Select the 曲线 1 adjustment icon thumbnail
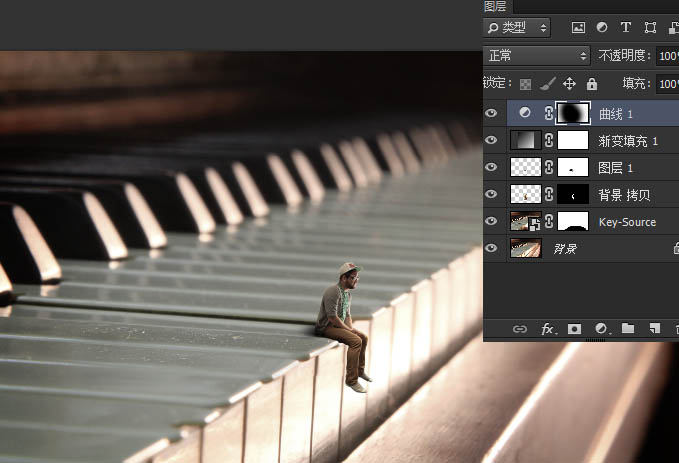The width and height of the screenshot is (679, 463). (524, 113)
